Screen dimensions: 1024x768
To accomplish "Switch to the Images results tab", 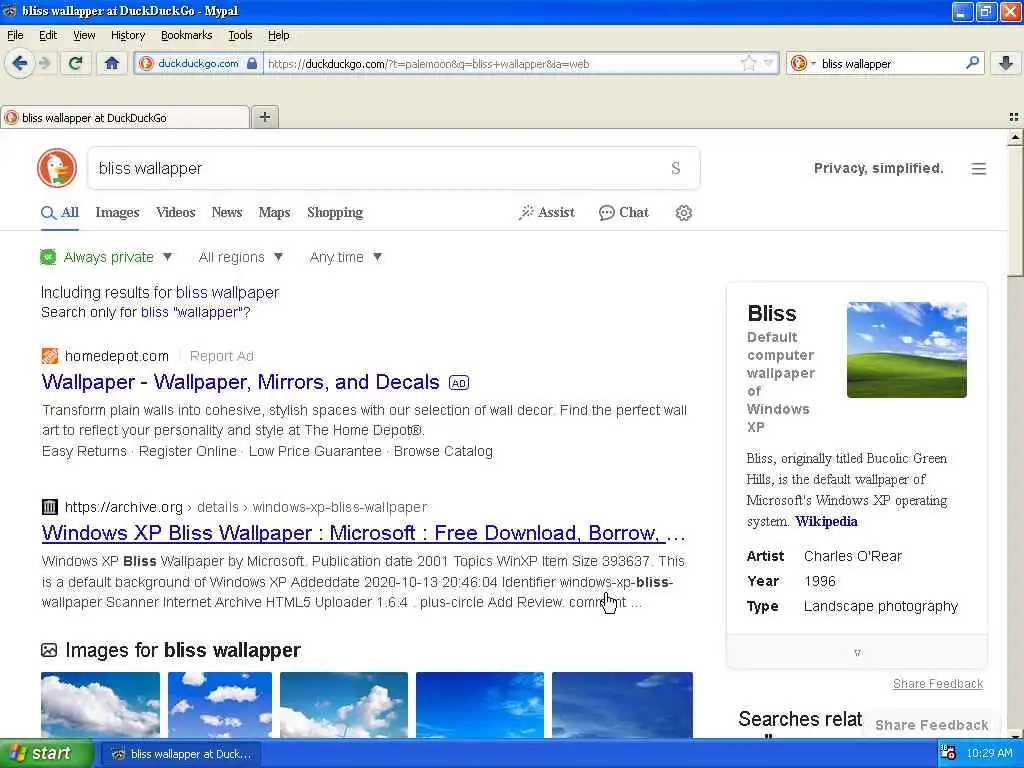I will click(118, 212).
